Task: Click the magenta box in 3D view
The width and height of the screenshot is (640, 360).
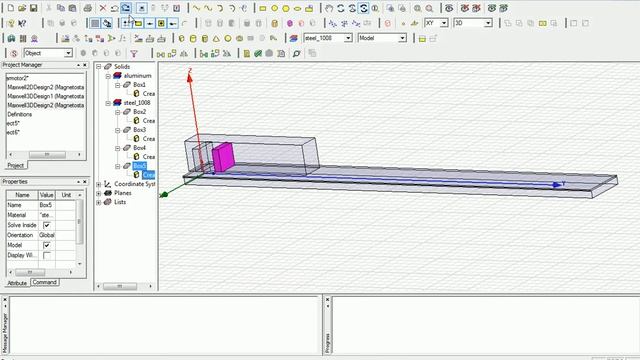Action: pyautogui.click(x=223, y=157)
